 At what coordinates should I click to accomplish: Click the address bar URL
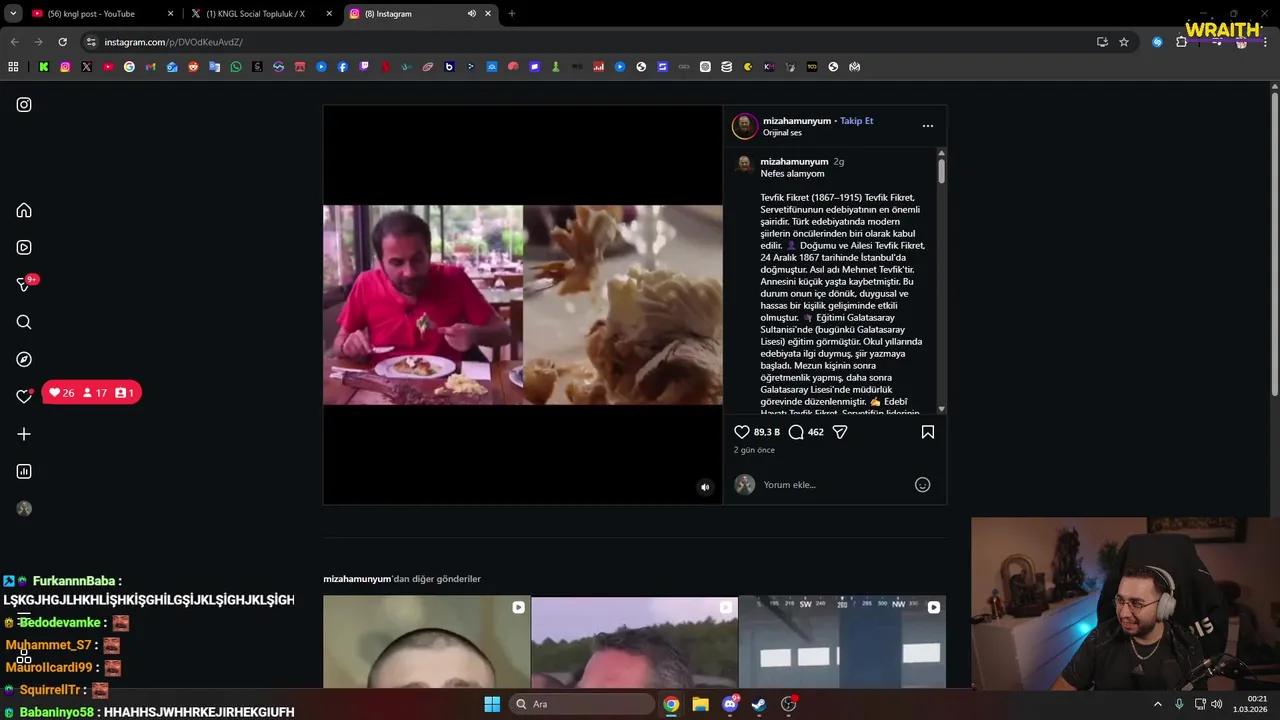click(x=174, y=42)
